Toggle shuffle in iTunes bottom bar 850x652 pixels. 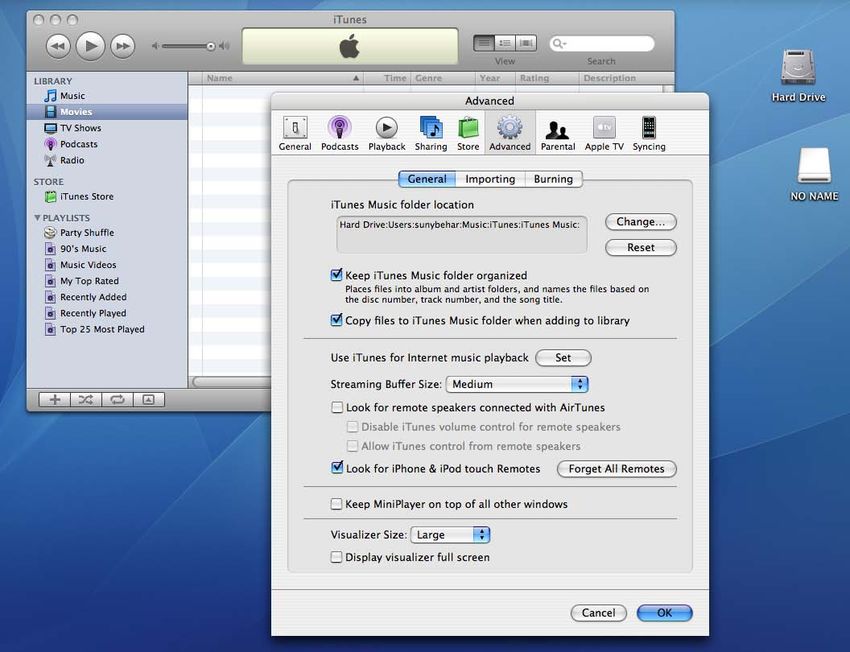coord(86,400)
